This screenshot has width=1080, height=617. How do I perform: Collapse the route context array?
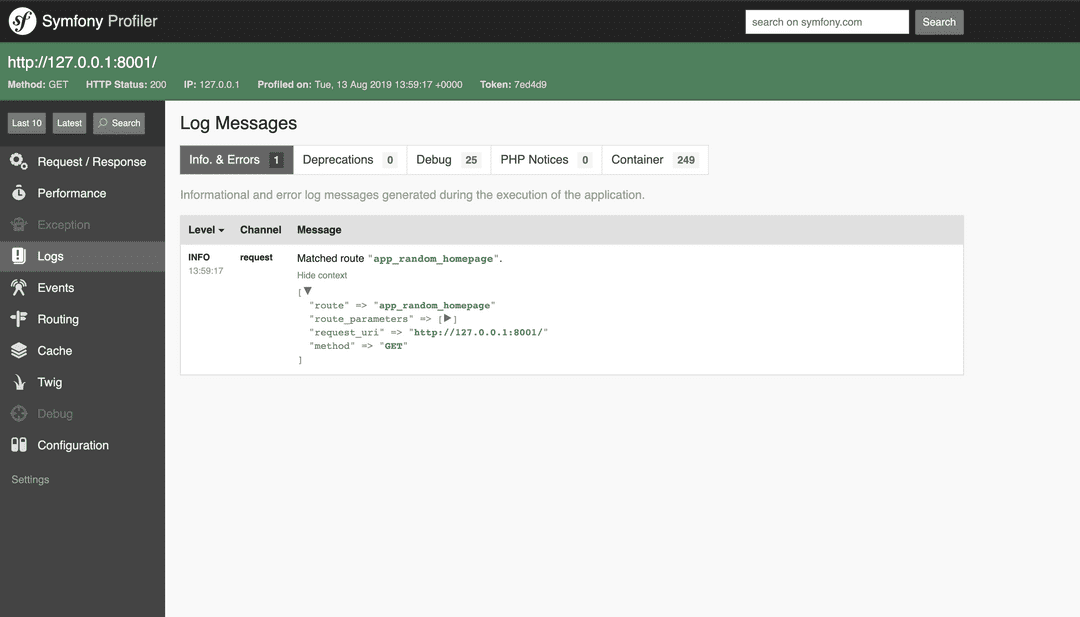tap(309, 289)
